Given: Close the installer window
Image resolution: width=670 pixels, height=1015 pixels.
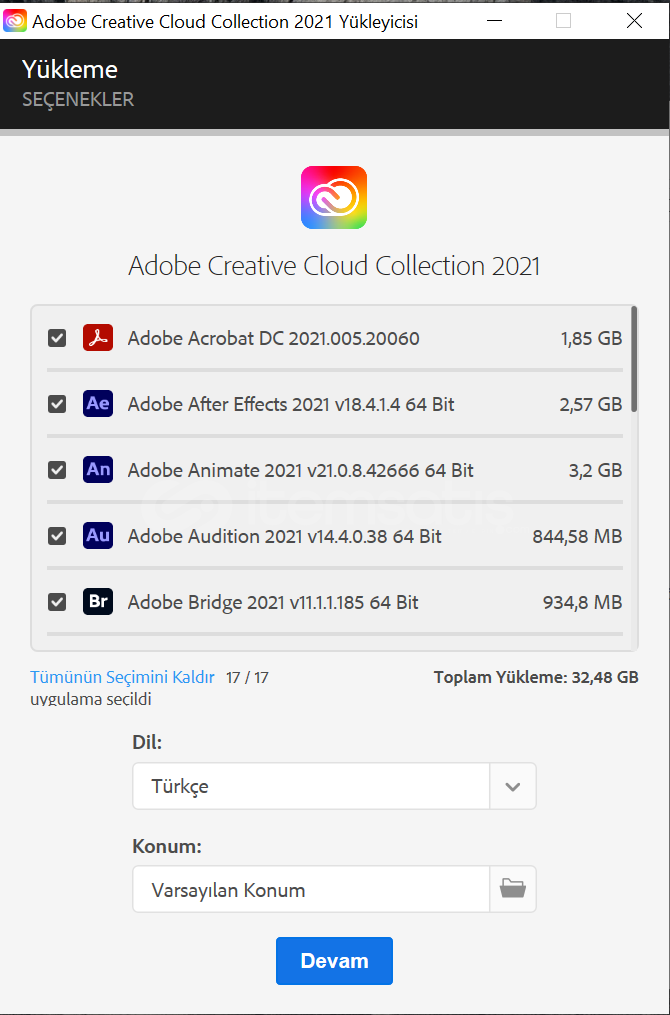Looking at the screenshot, I should (634, 20).
